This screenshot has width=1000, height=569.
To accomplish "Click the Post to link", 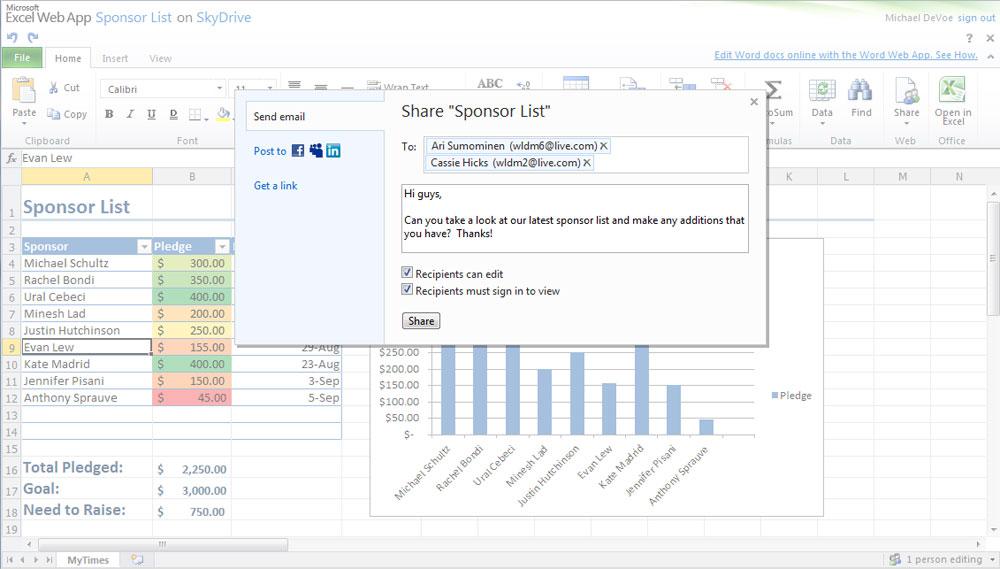I will [x=270, y=151].
